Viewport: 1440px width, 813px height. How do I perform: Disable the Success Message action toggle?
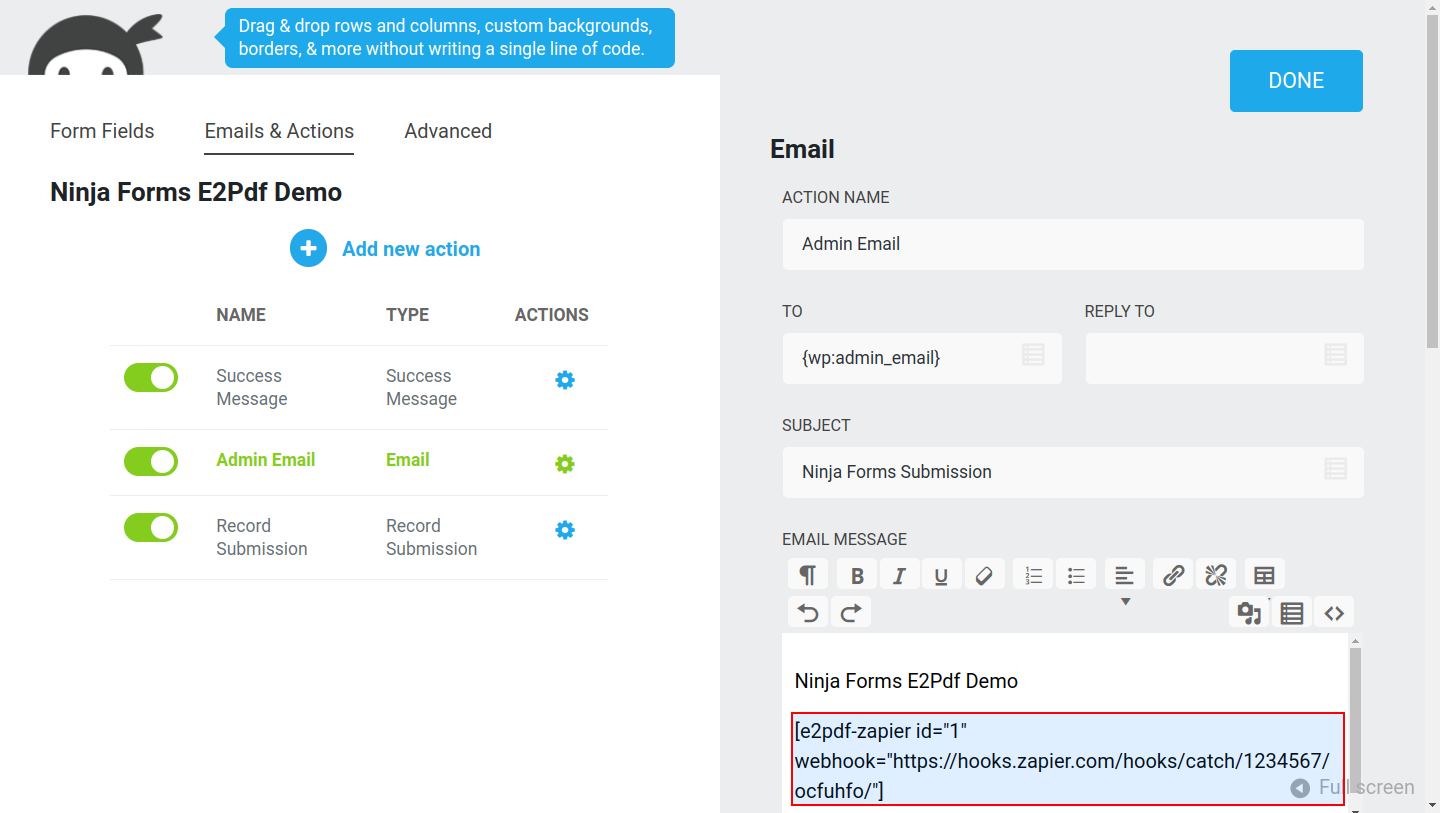[x=151, y=378]
